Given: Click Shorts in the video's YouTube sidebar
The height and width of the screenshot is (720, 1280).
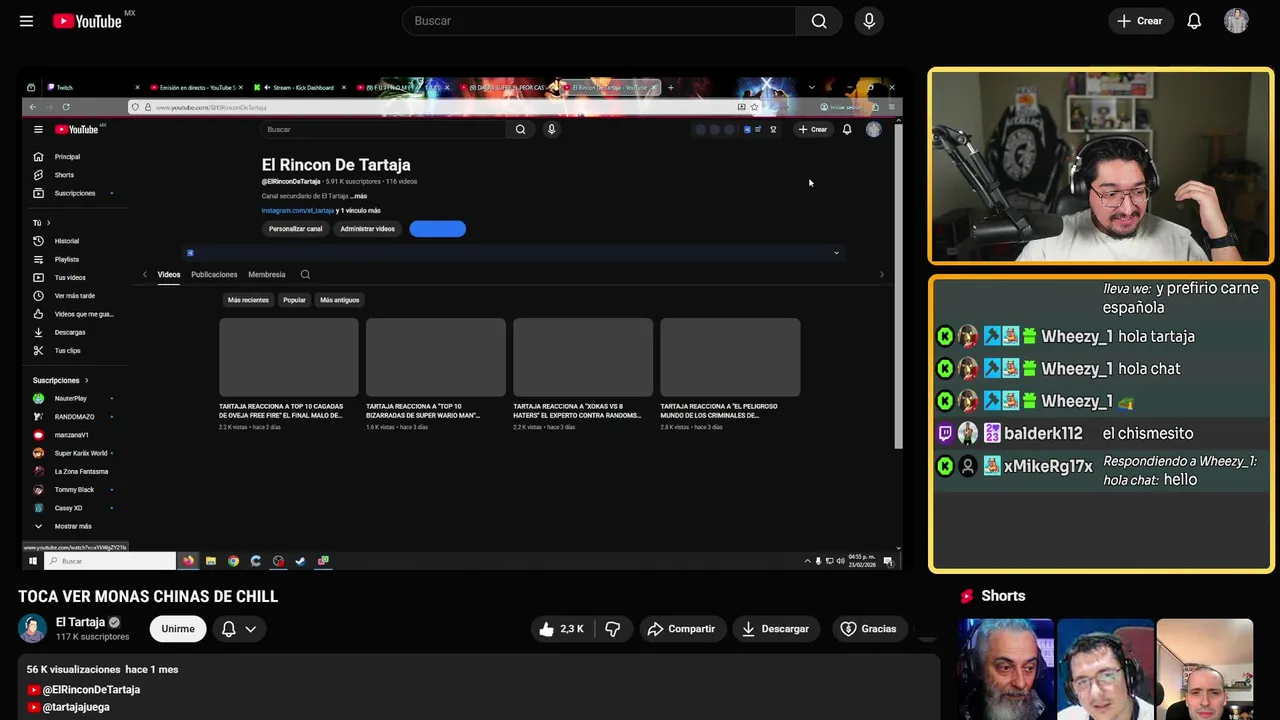Looking at the screenshot, I should (64, 175).
